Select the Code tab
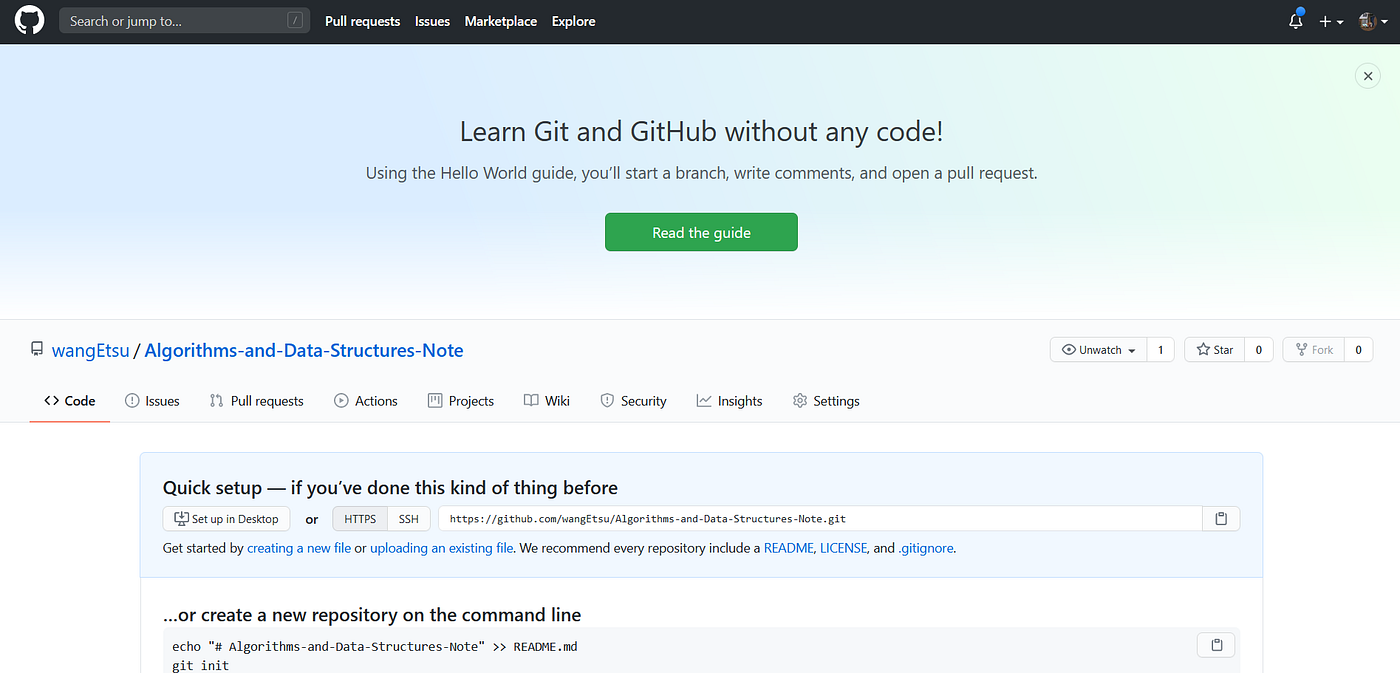 [70, 401]
